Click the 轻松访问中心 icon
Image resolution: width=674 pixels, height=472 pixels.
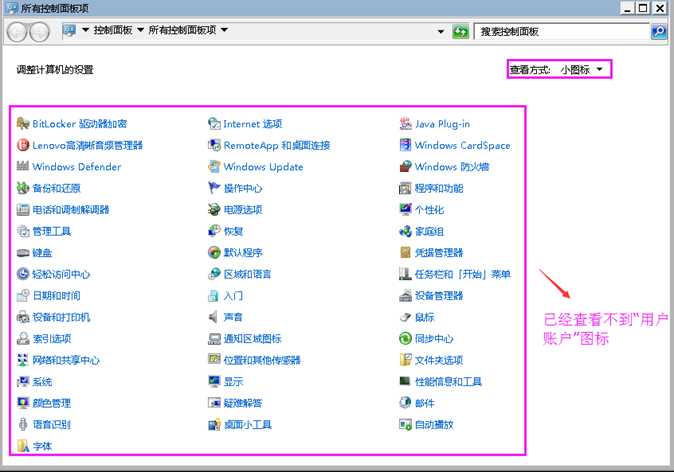point(23,274)
